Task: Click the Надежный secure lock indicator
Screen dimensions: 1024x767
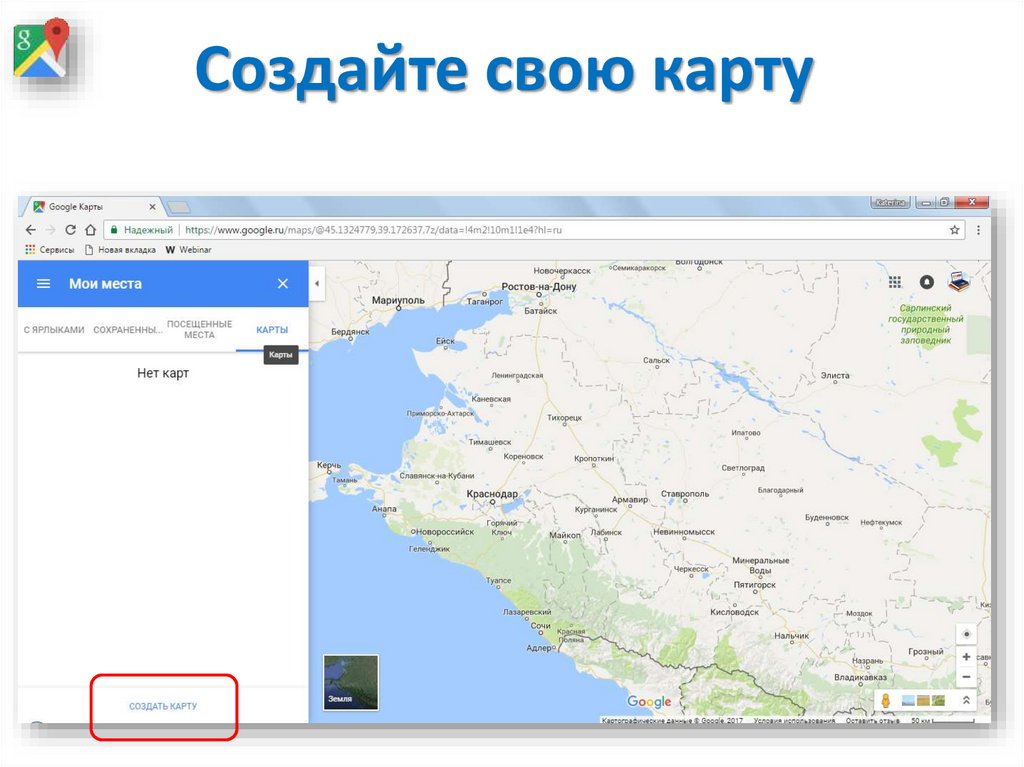Action: pos(142,230)
